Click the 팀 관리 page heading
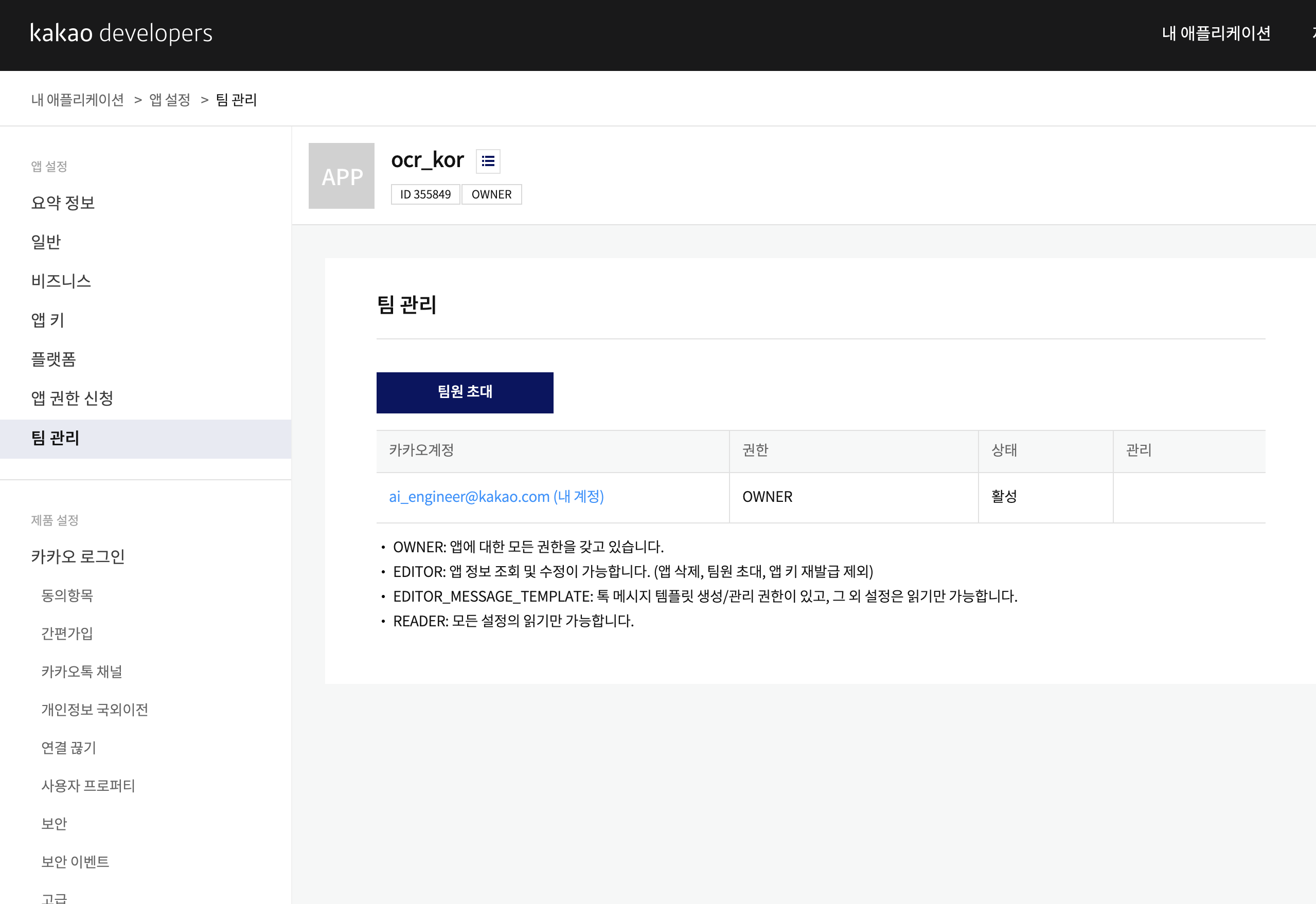The image size is (1316, 904). pyautogui.click(x=407, y=305)
